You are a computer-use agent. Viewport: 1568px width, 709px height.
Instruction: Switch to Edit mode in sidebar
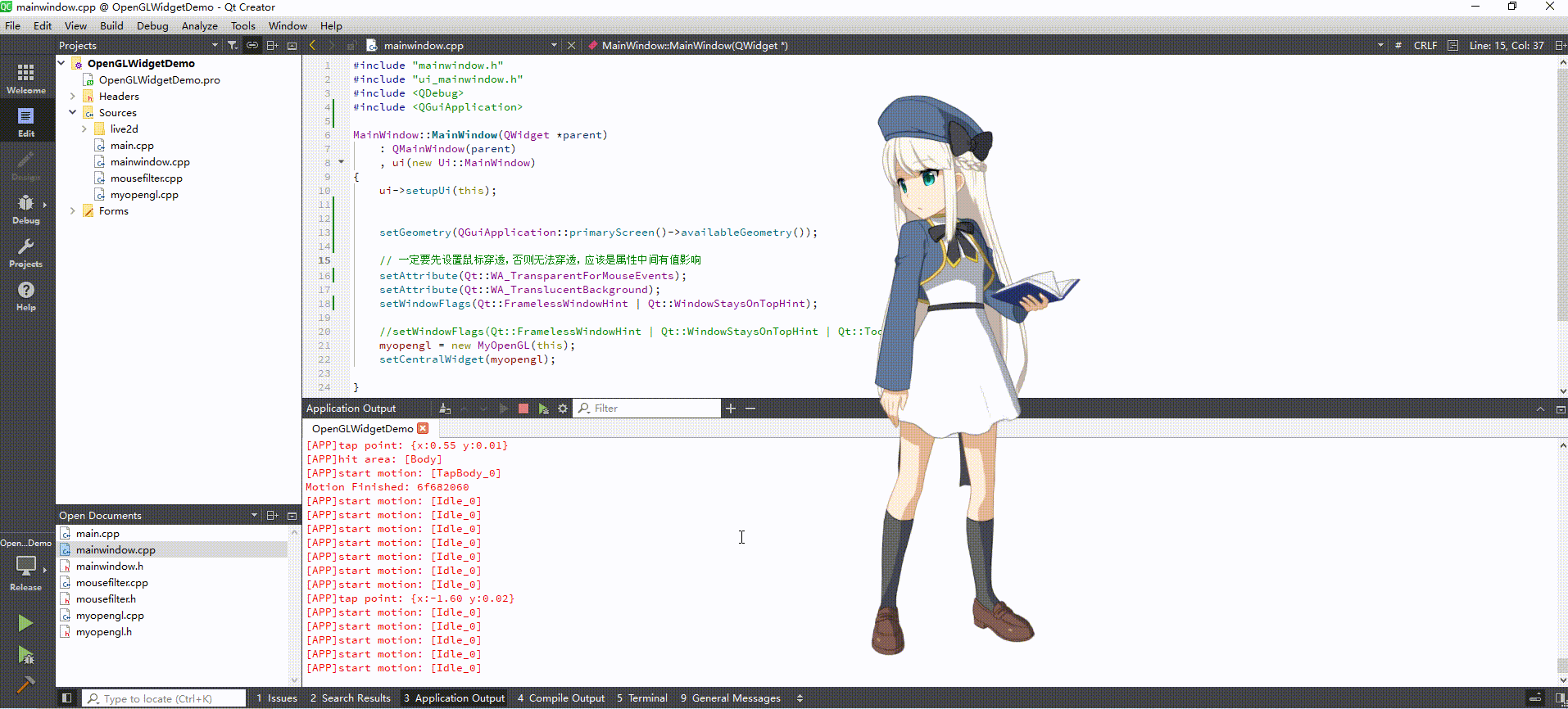pos(26,122)
